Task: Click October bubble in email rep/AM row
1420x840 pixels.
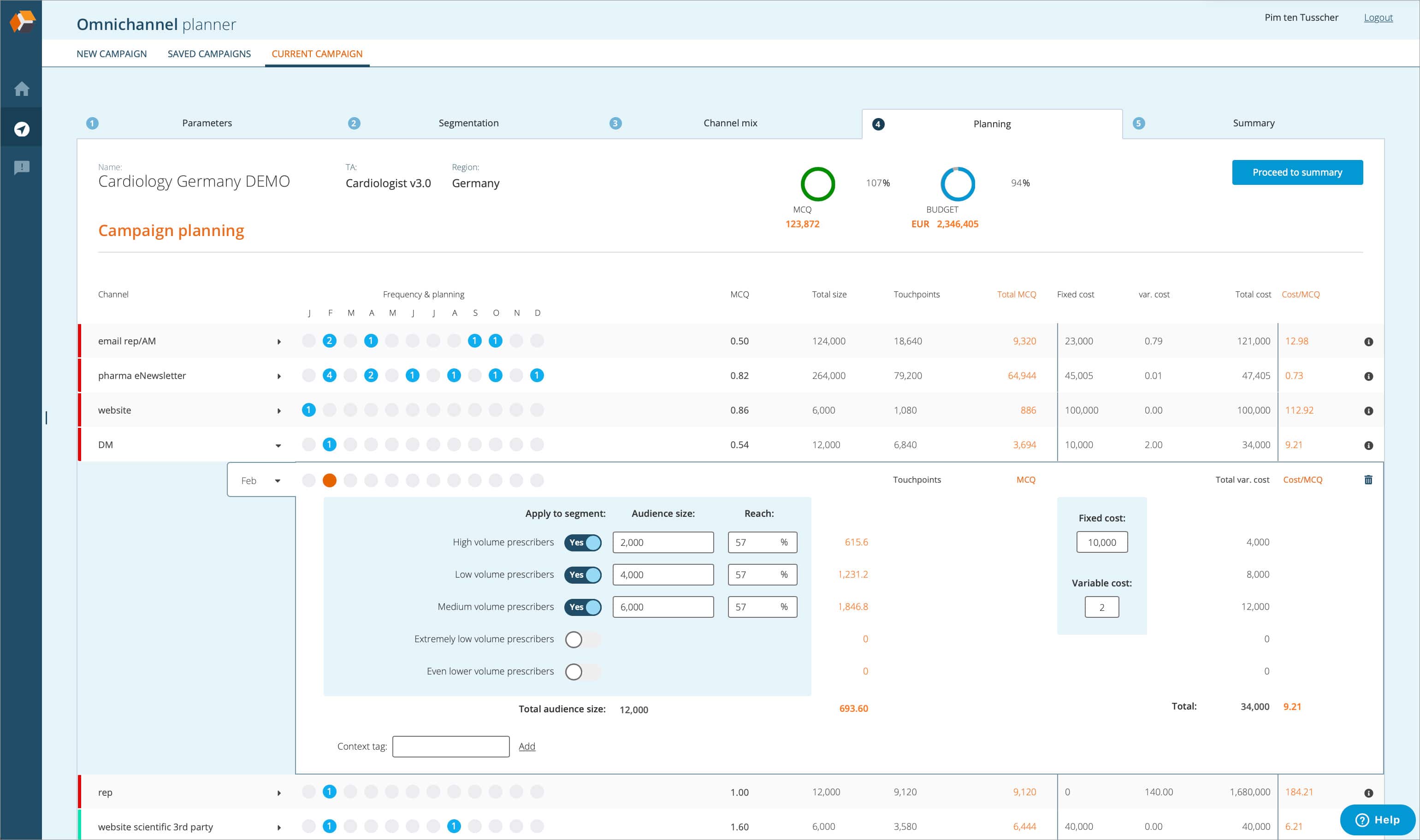Action: point(495,341)
